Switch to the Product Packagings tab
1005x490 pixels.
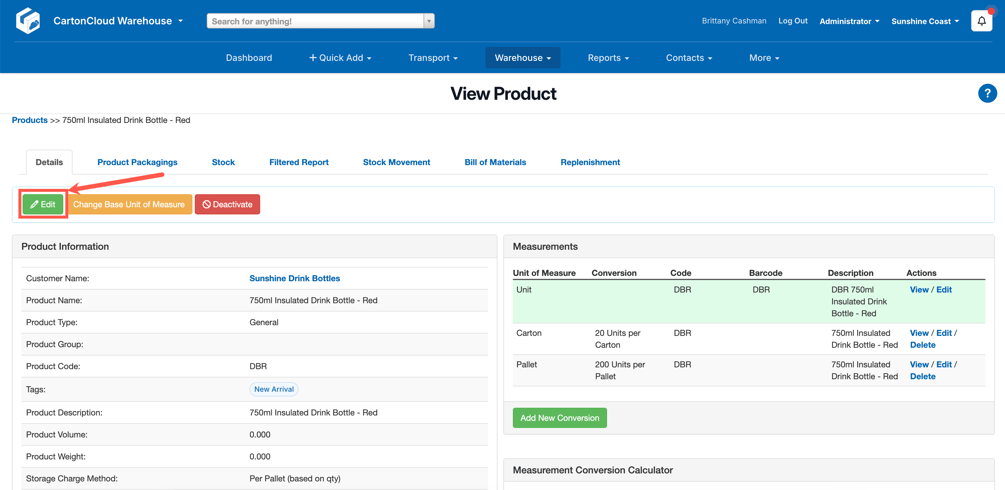click(137, 162)
